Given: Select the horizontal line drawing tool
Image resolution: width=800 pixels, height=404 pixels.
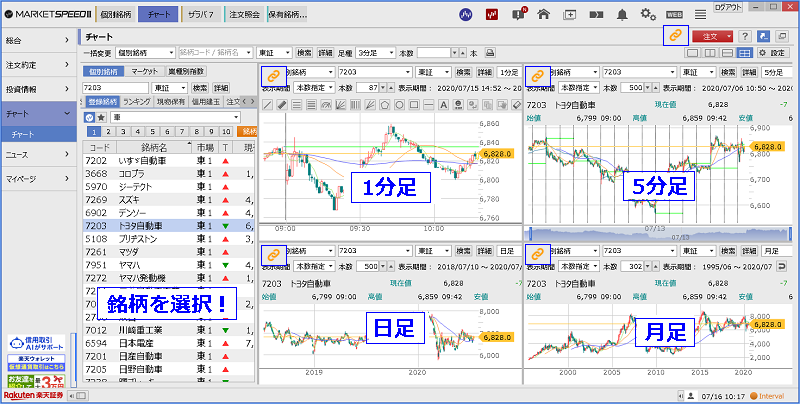Looking at the screenshot, I should (x=429, y=105).
